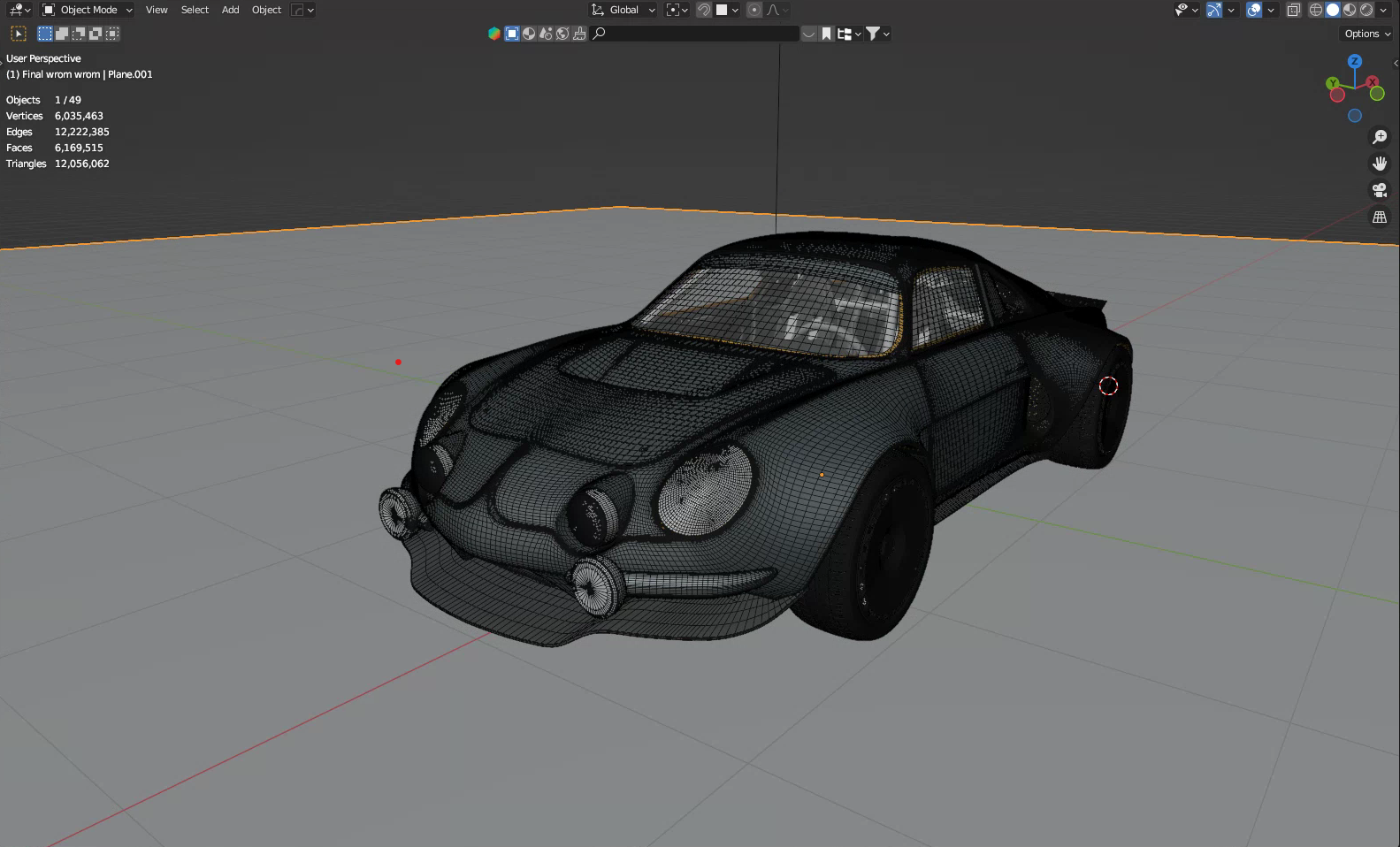Switch to Wireframe viewport shading

(1316, 10)
